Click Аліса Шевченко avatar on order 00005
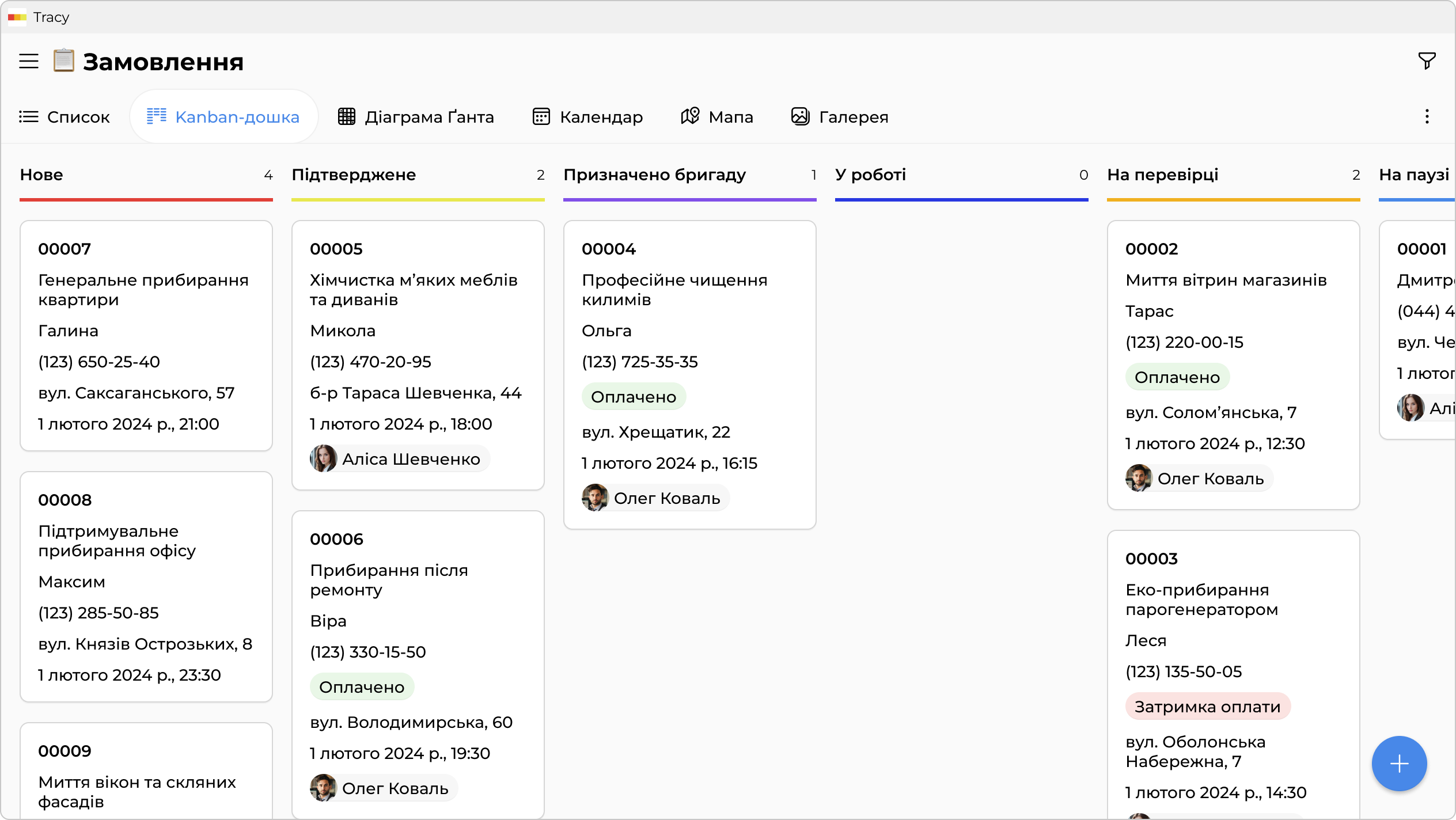The height and width of the screenshot is (820, 1456). [x=323, y=459]
